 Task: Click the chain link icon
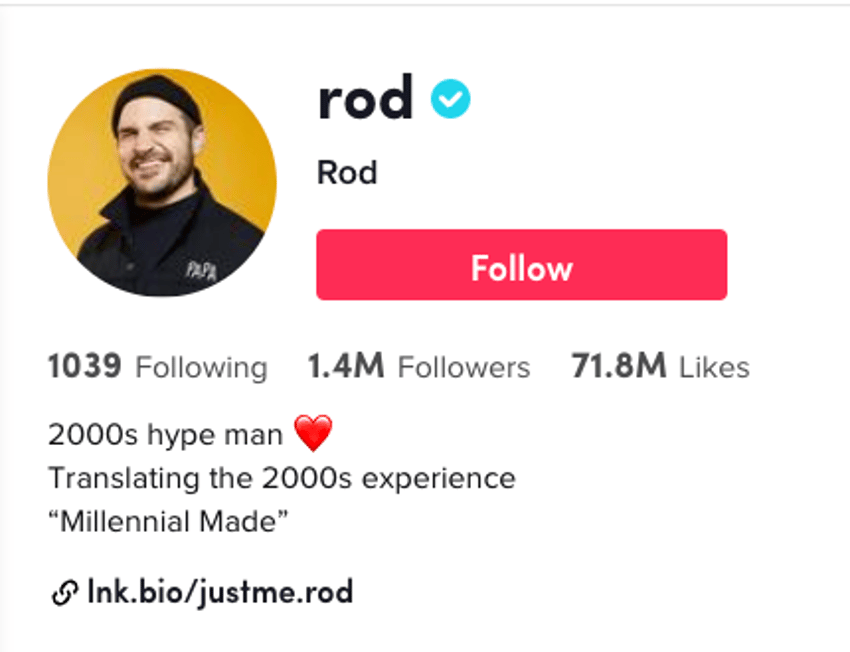click(65, 592)
